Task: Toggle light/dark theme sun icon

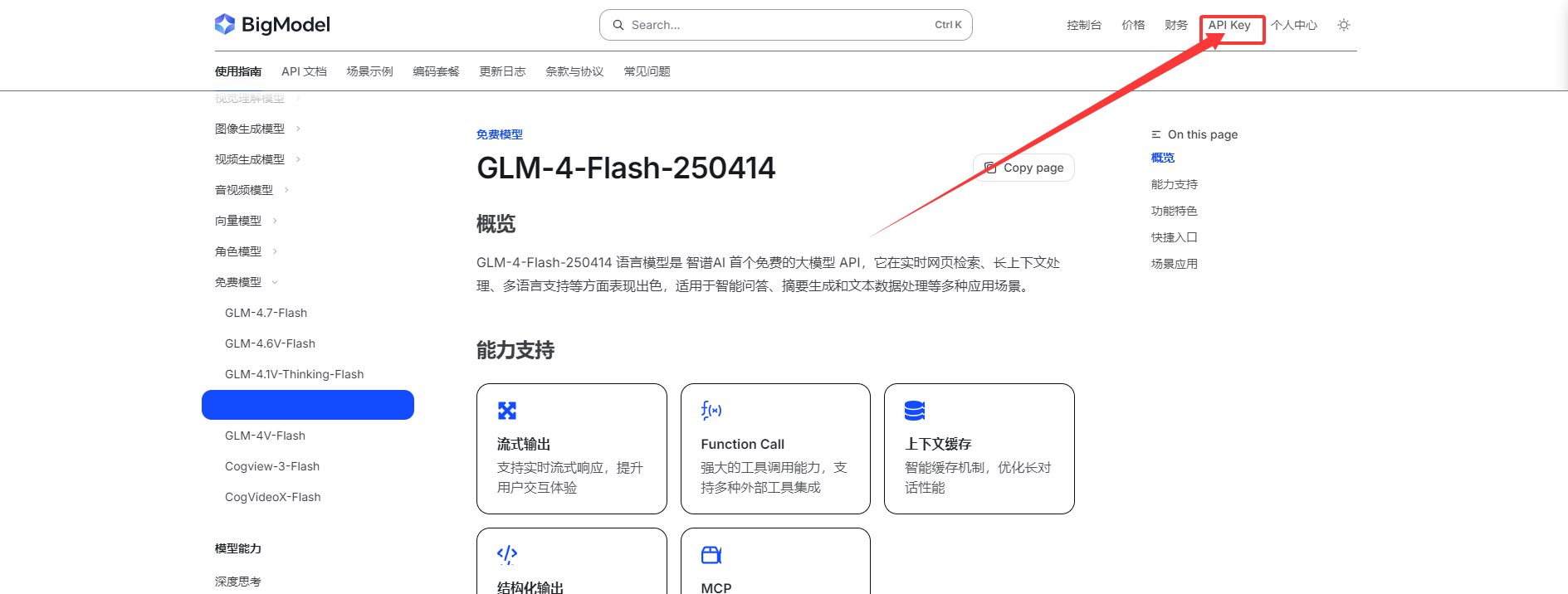Action: [1344, 25]
